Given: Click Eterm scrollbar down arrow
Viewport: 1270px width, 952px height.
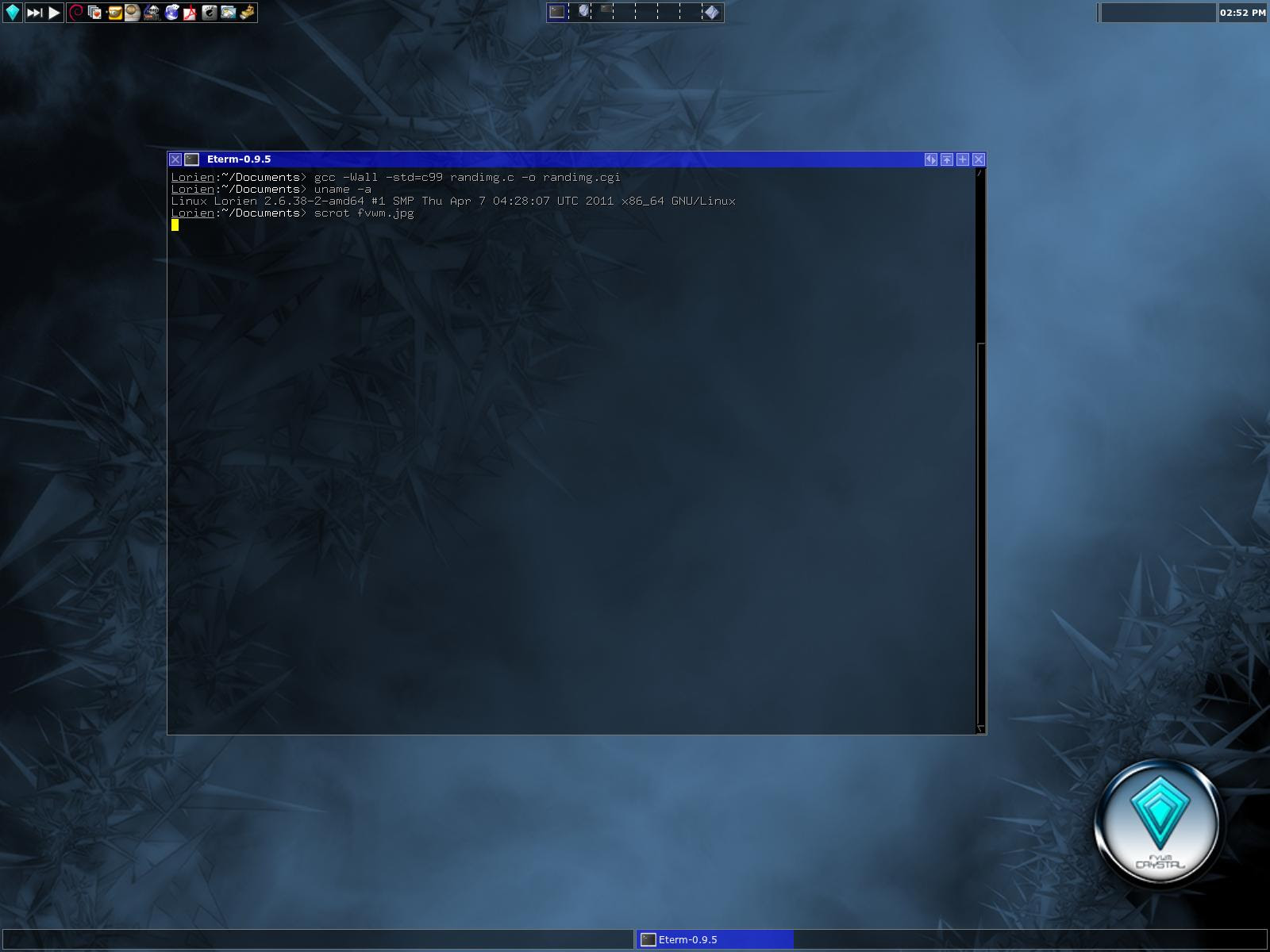Looking at the screenshot, I should tap(980, 728).
